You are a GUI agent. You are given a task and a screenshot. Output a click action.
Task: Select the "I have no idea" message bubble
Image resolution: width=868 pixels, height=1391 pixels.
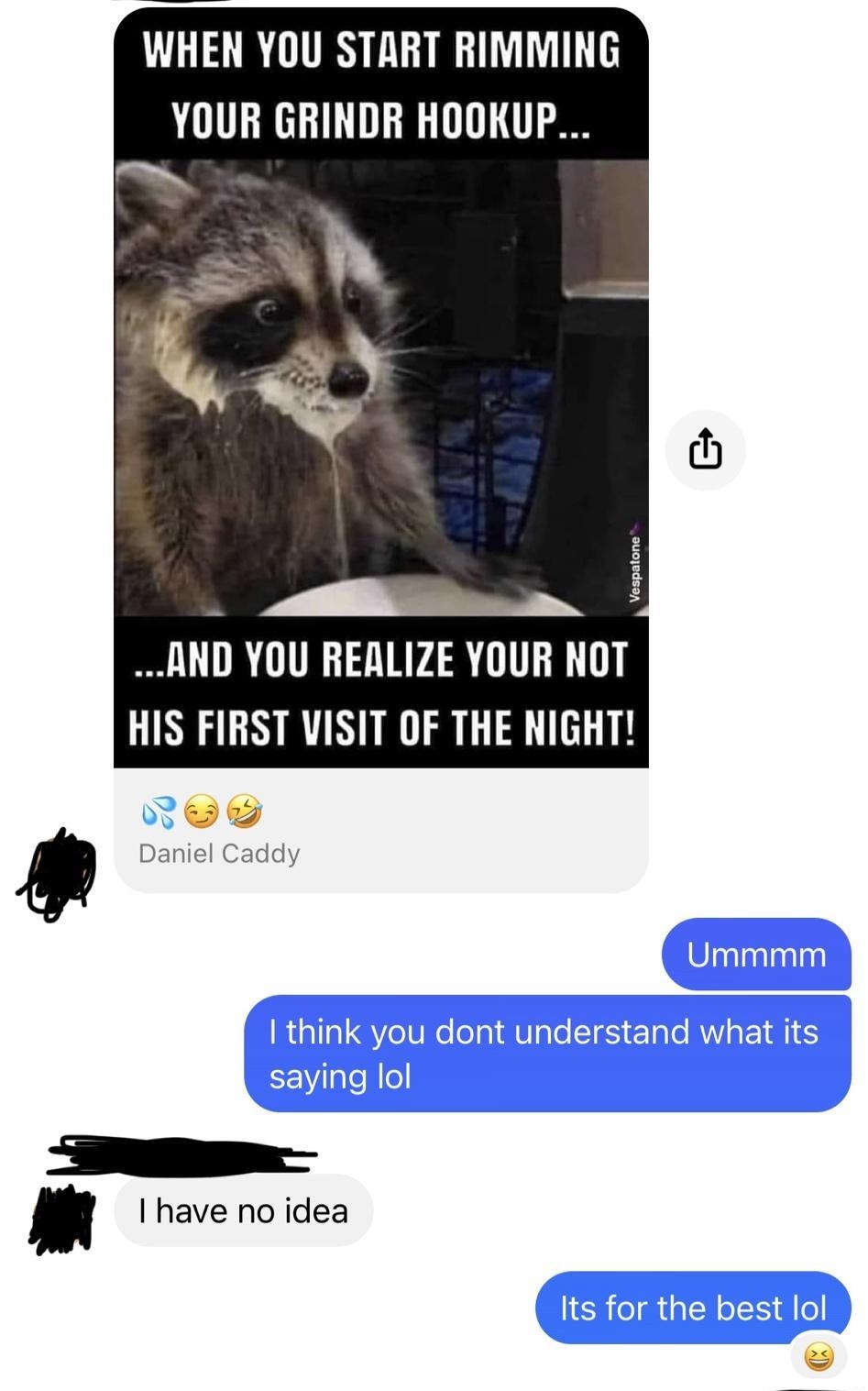tap(243, 1210)
